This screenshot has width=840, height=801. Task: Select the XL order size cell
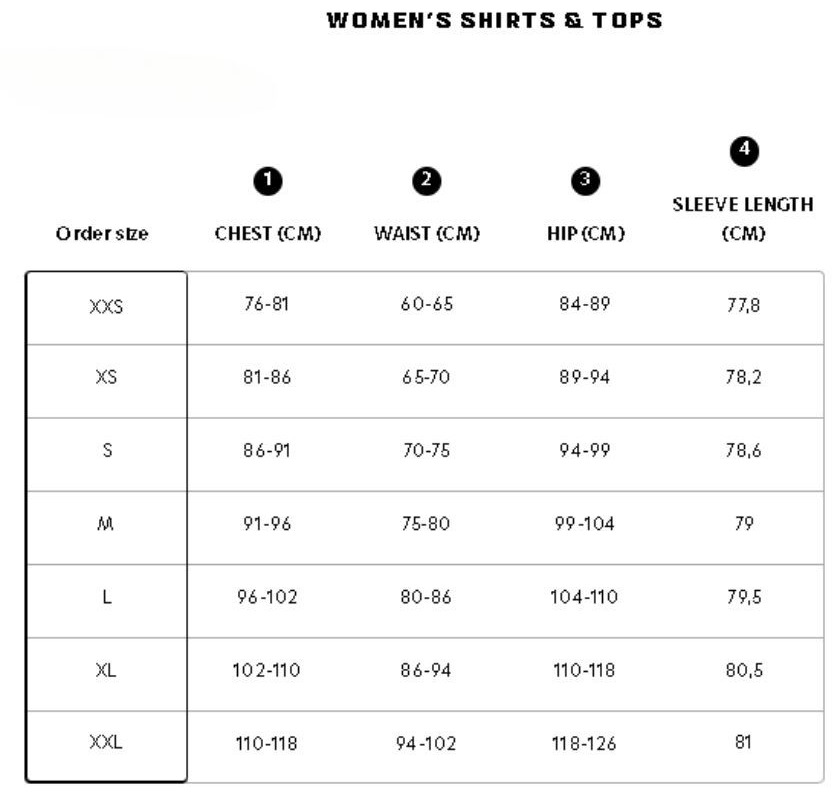click(107, 674)
